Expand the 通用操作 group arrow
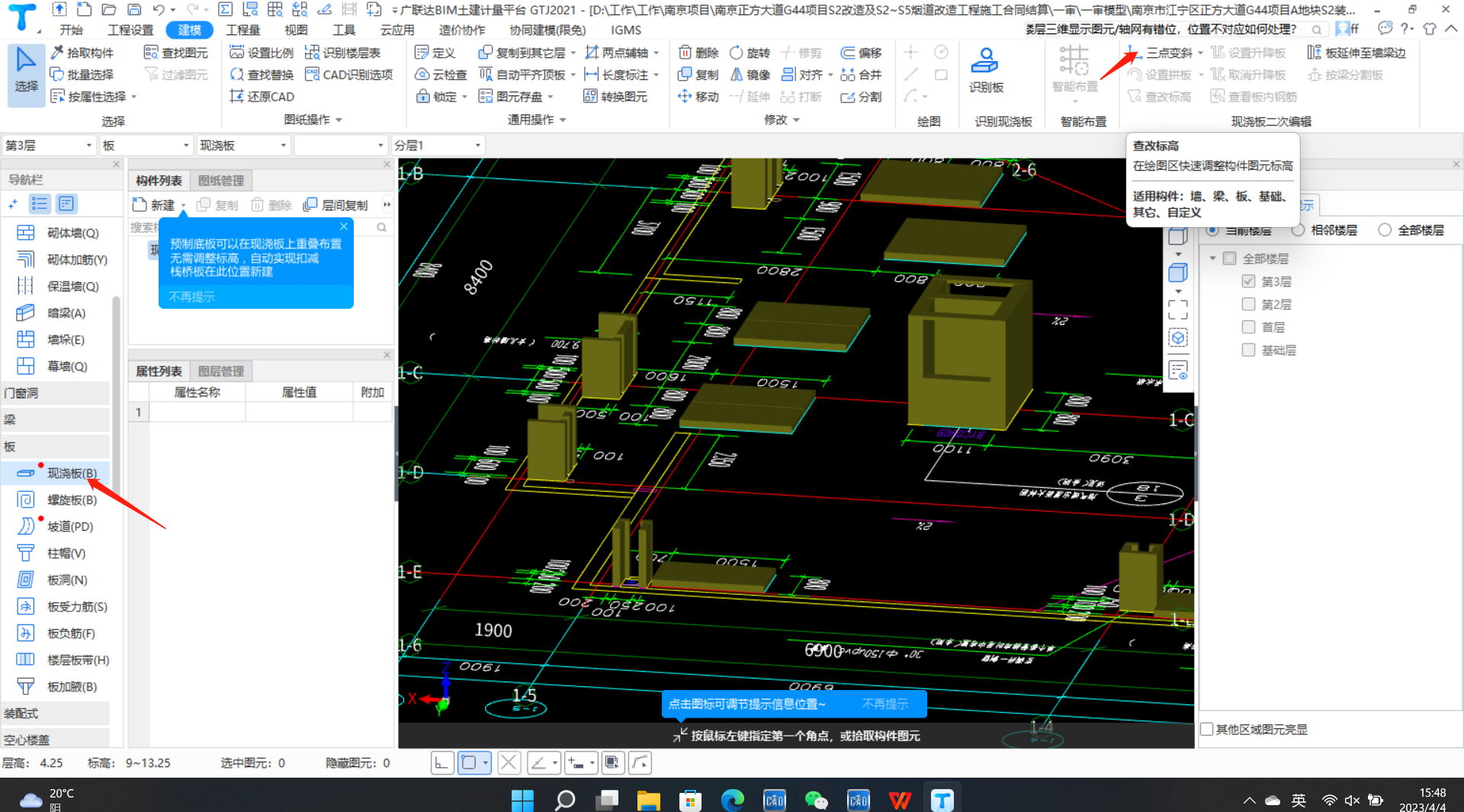The width and height of the screenshot is (1464, 812). pyautogui.click(x=563, y=120)
